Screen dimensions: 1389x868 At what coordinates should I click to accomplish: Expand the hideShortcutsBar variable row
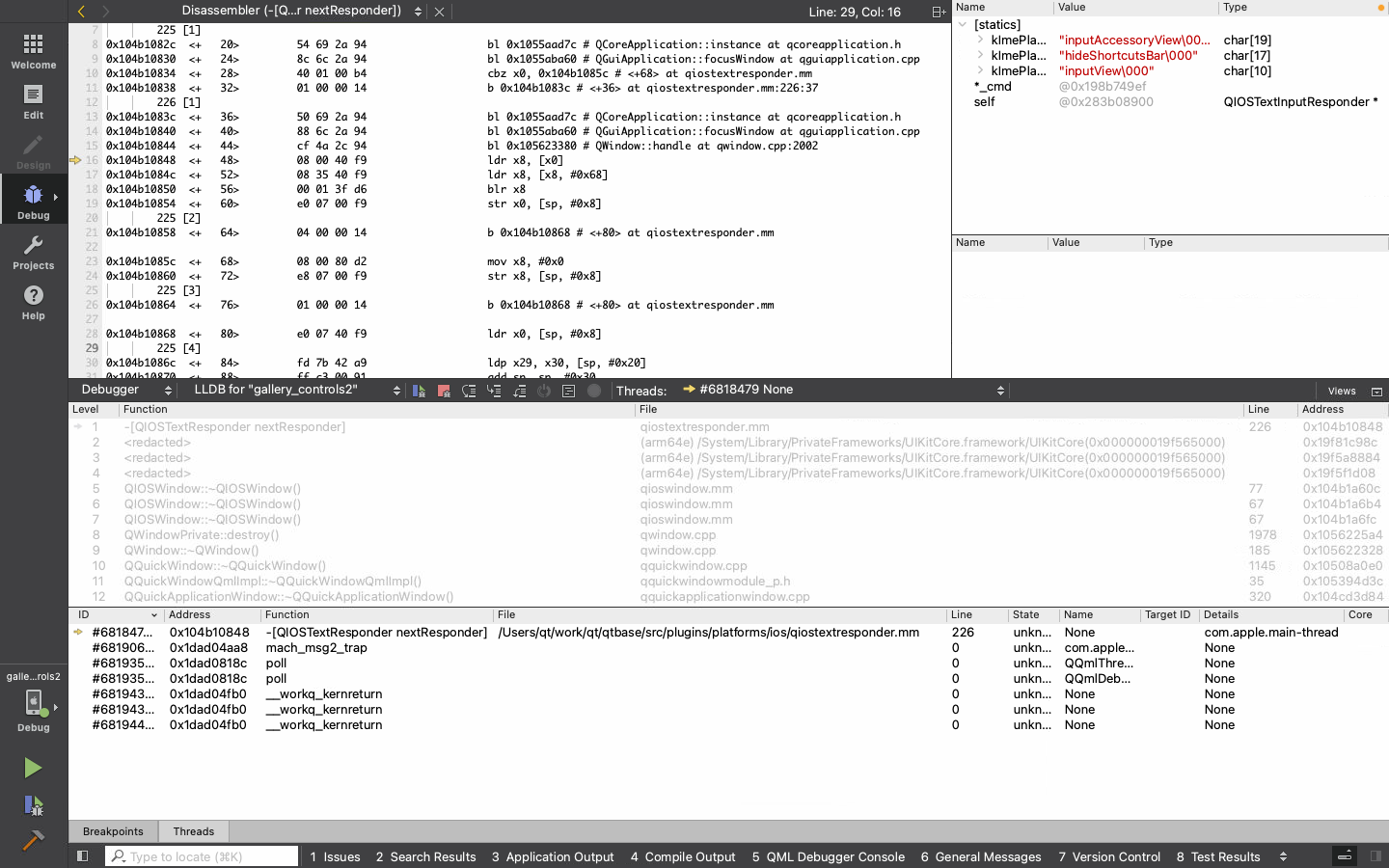point(980,56)
